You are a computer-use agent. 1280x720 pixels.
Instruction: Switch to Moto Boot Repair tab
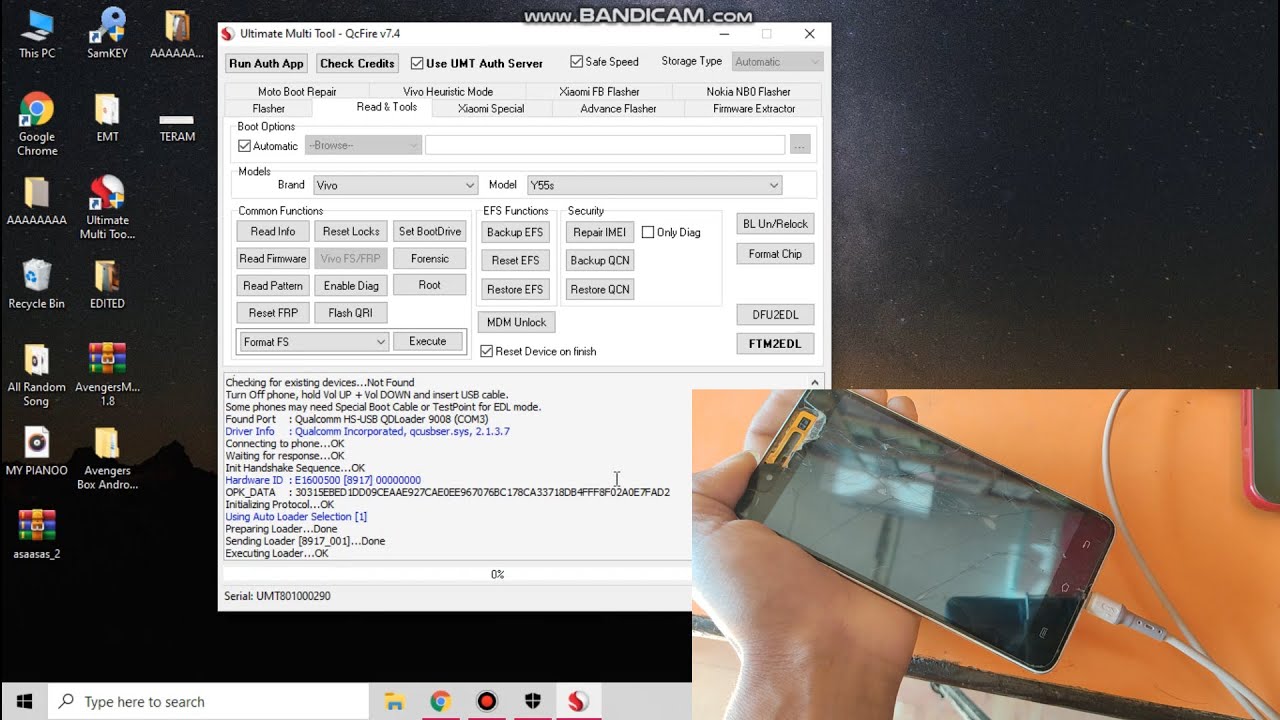pyautogui.click(x=297, y=91)
